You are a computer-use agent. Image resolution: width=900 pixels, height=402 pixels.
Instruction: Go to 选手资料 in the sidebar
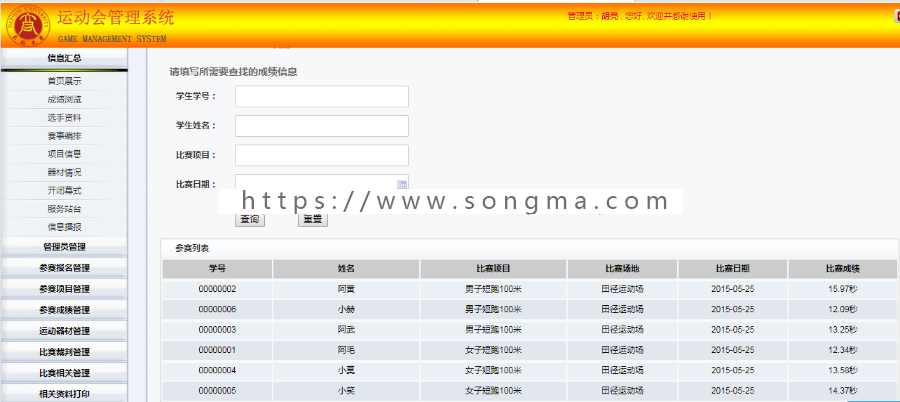tap(64, 118)
